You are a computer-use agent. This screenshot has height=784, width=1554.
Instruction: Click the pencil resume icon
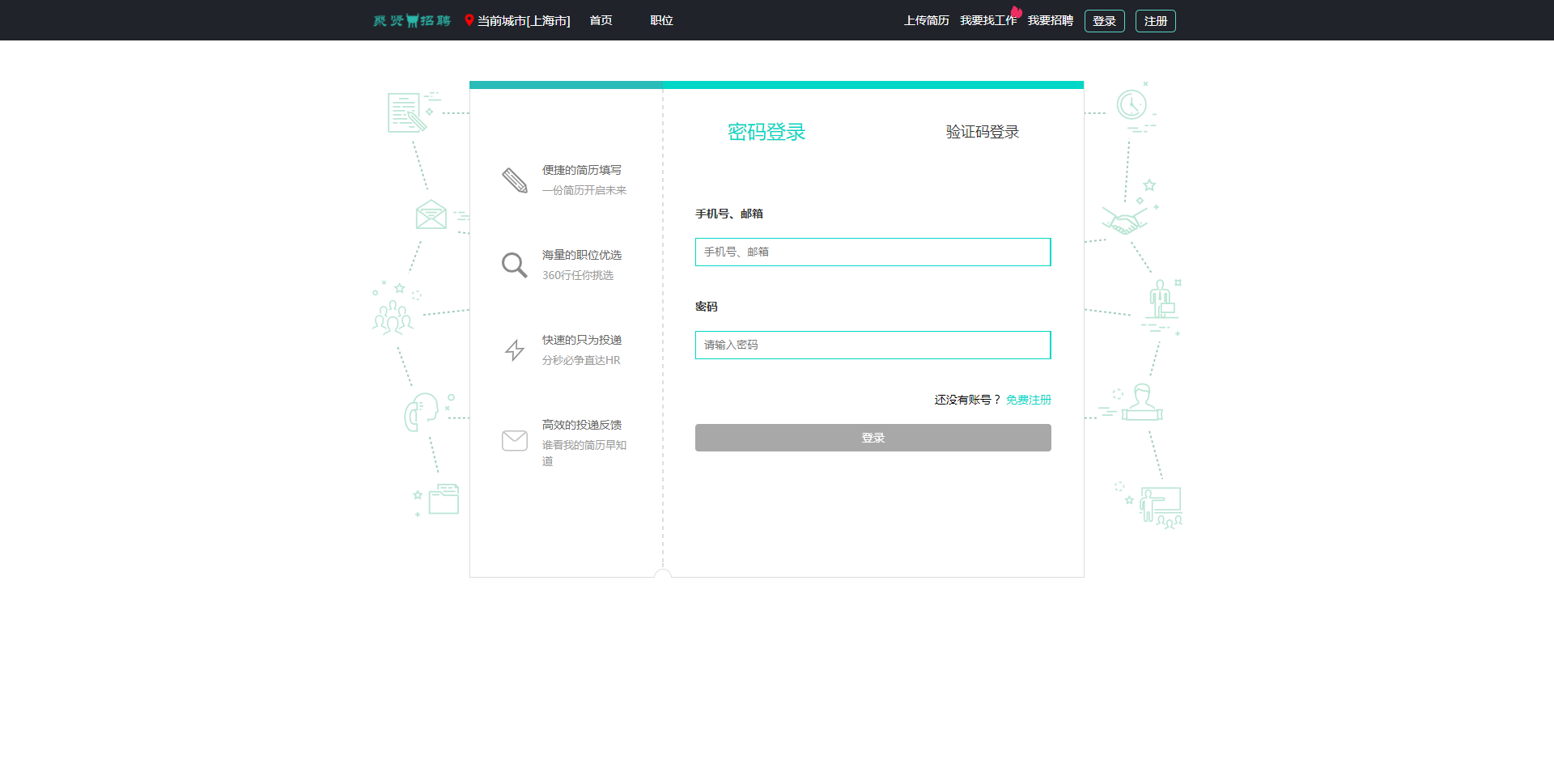click(x=515, y=180)
